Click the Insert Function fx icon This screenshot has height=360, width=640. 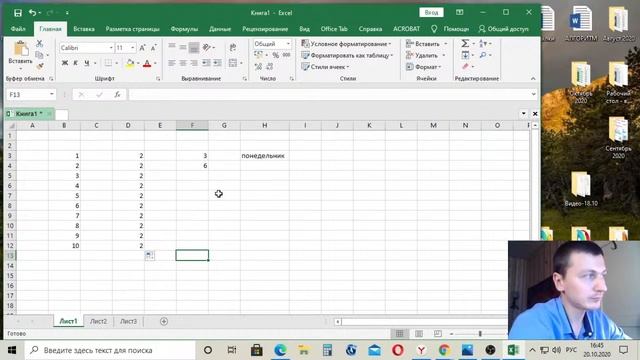point(117,94)
